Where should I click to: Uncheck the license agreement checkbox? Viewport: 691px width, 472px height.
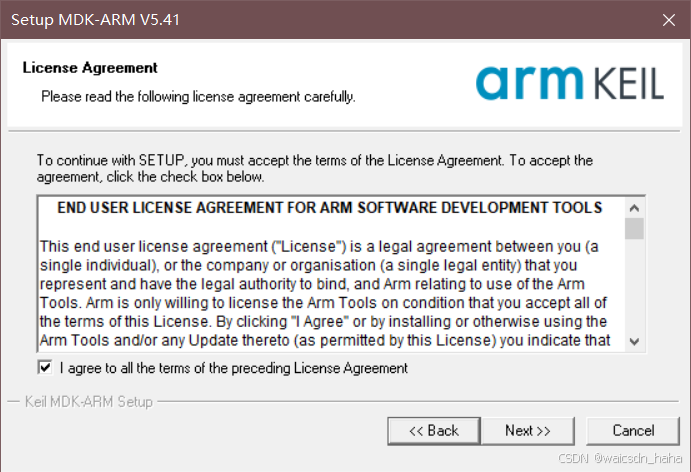click(x=45, y=367)
